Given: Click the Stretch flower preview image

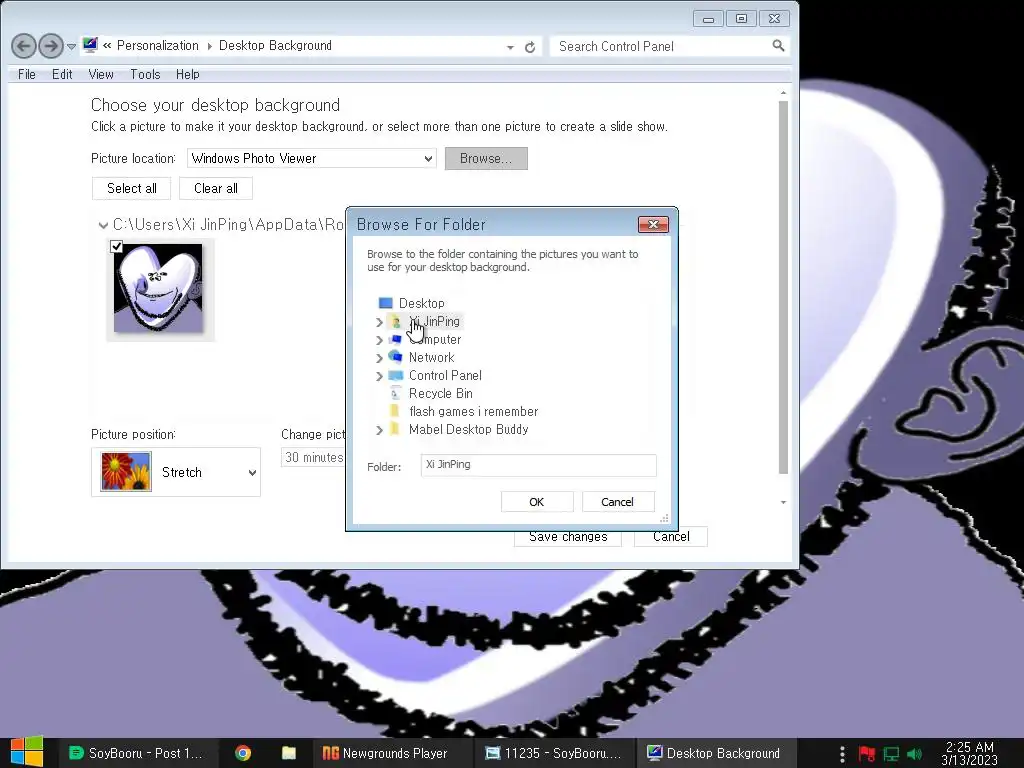Looking at the screenshot, I should (x=126, y=472).
